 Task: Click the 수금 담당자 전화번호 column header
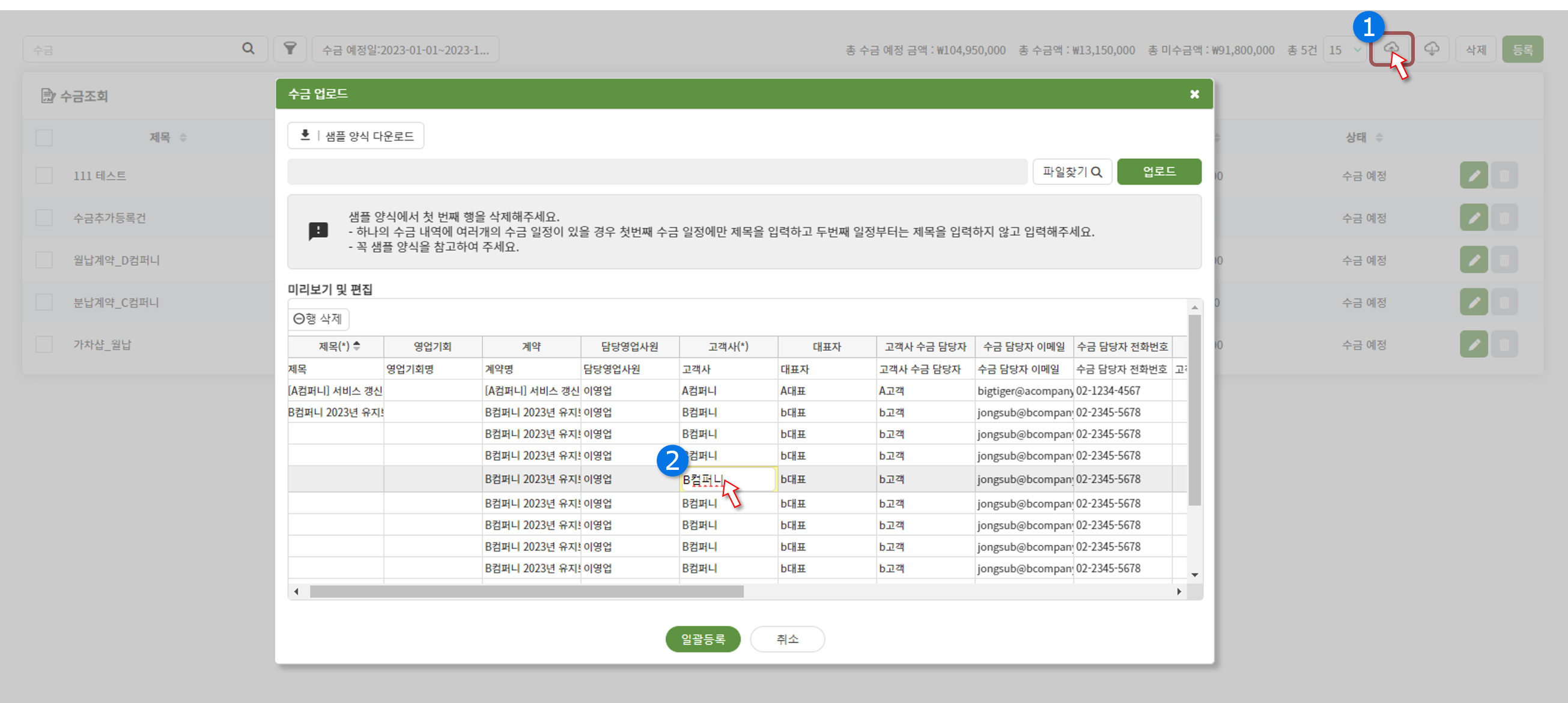click(1123, 347)
